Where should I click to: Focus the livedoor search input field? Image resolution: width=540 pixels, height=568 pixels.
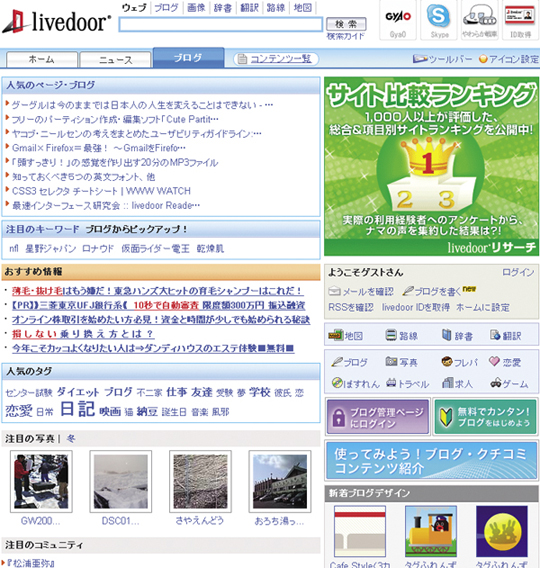coord(221,24)
